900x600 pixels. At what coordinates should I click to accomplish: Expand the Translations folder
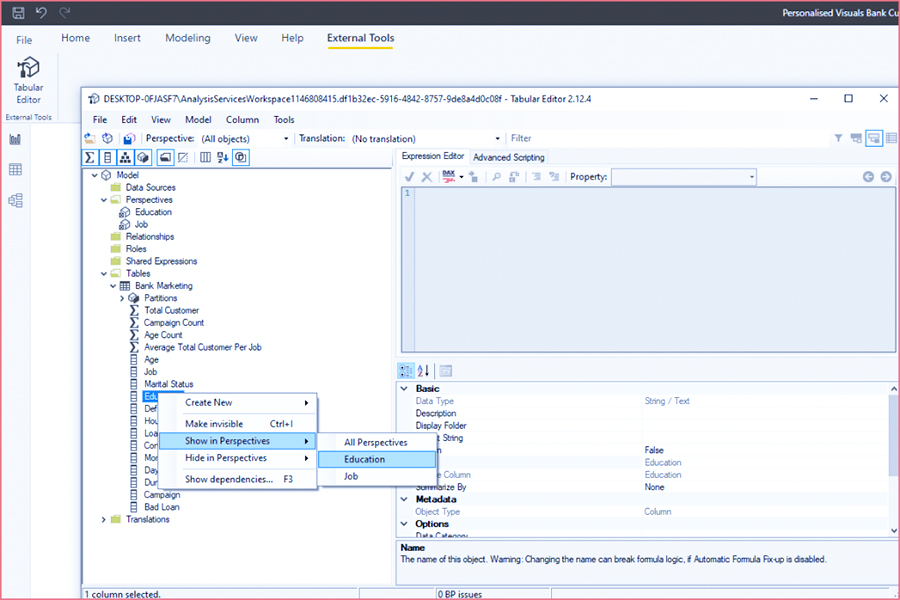click(104, 519)
